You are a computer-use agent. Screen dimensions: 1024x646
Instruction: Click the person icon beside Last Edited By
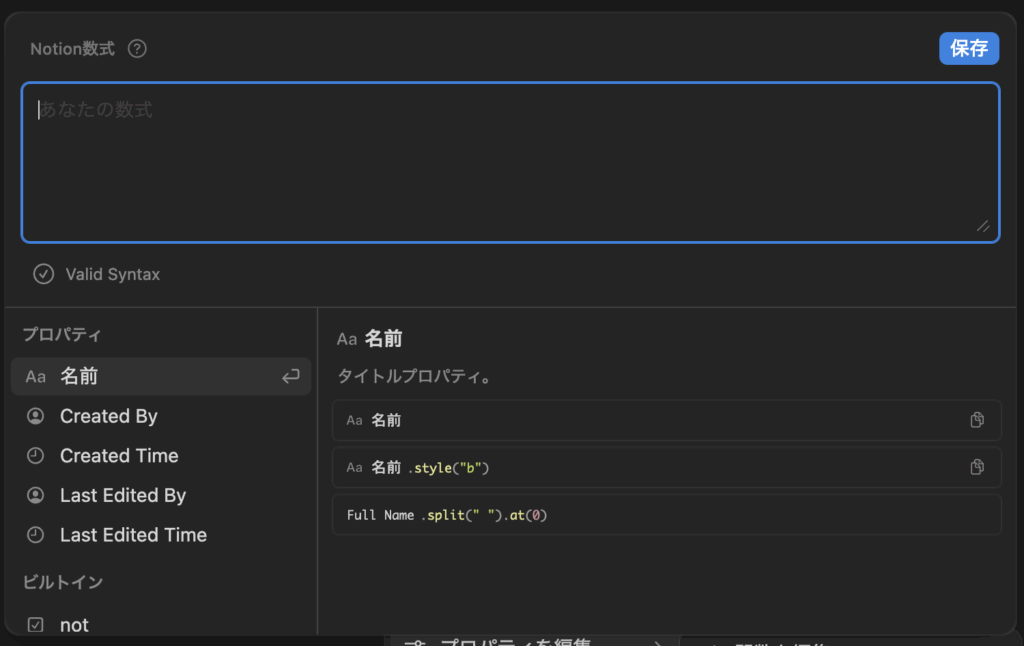36,495
